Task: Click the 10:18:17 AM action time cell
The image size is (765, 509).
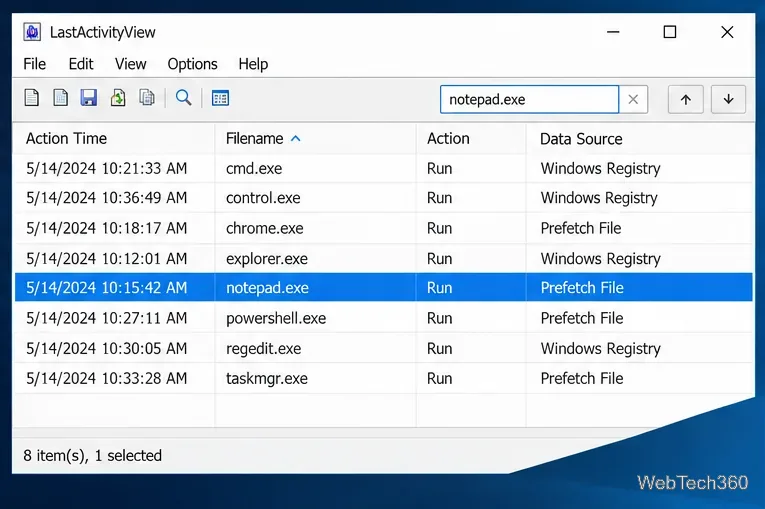Action: click(x=106, y=228)
